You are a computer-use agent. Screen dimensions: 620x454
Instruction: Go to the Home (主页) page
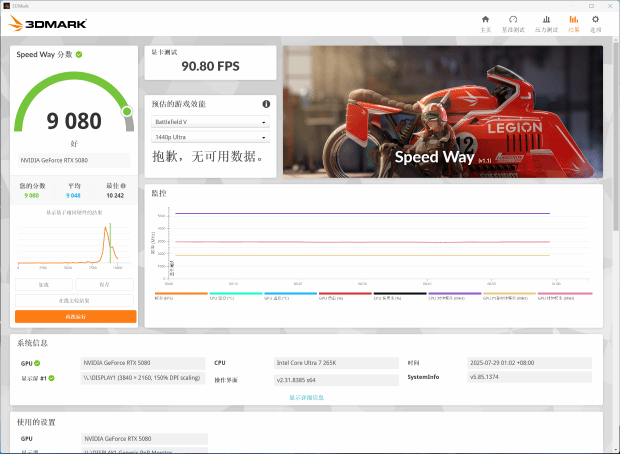(x=485, y=24)
